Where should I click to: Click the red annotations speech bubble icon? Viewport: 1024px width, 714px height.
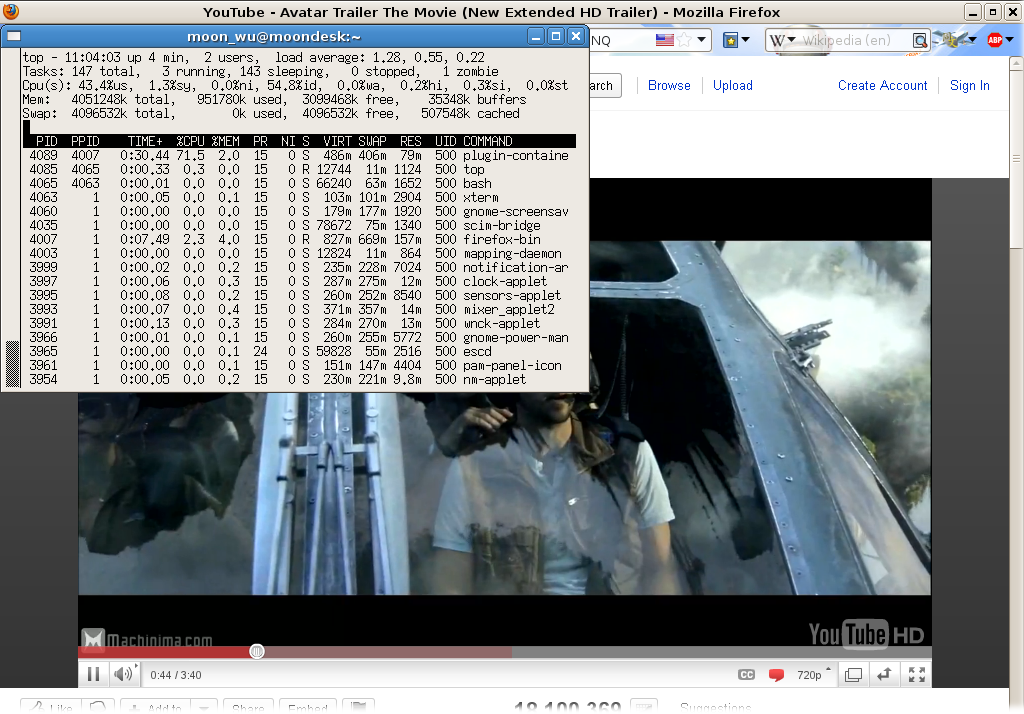(776, 675)
